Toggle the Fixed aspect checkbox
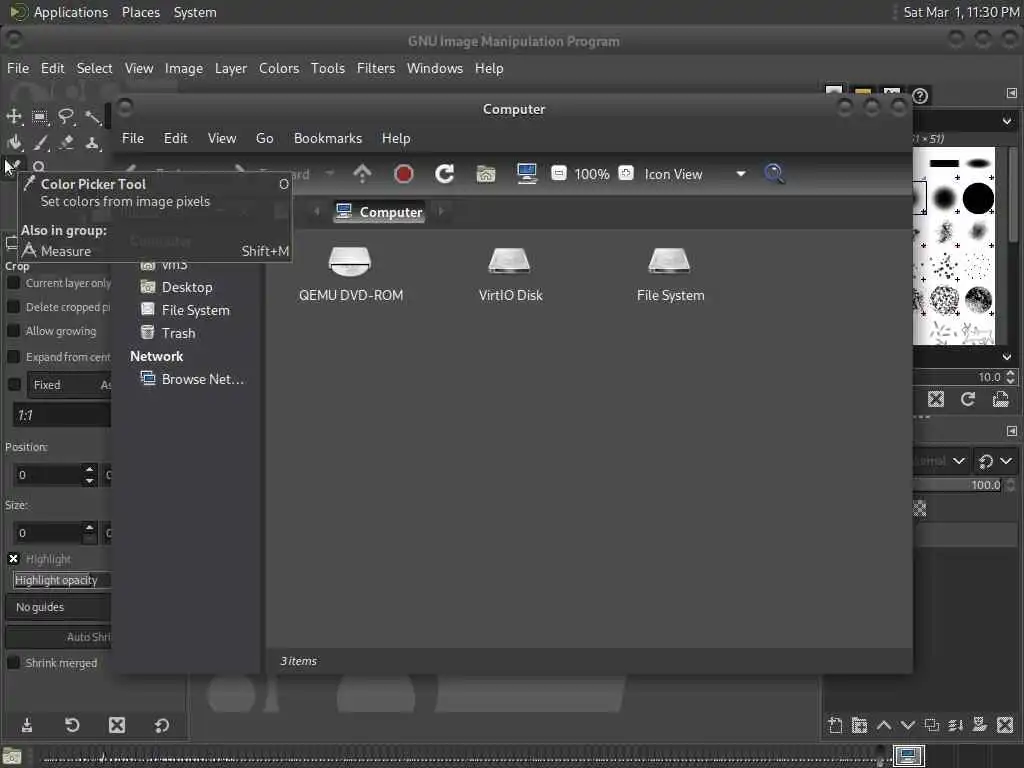The width and height of the screenshot is (1024, 768). coord(14,385)
